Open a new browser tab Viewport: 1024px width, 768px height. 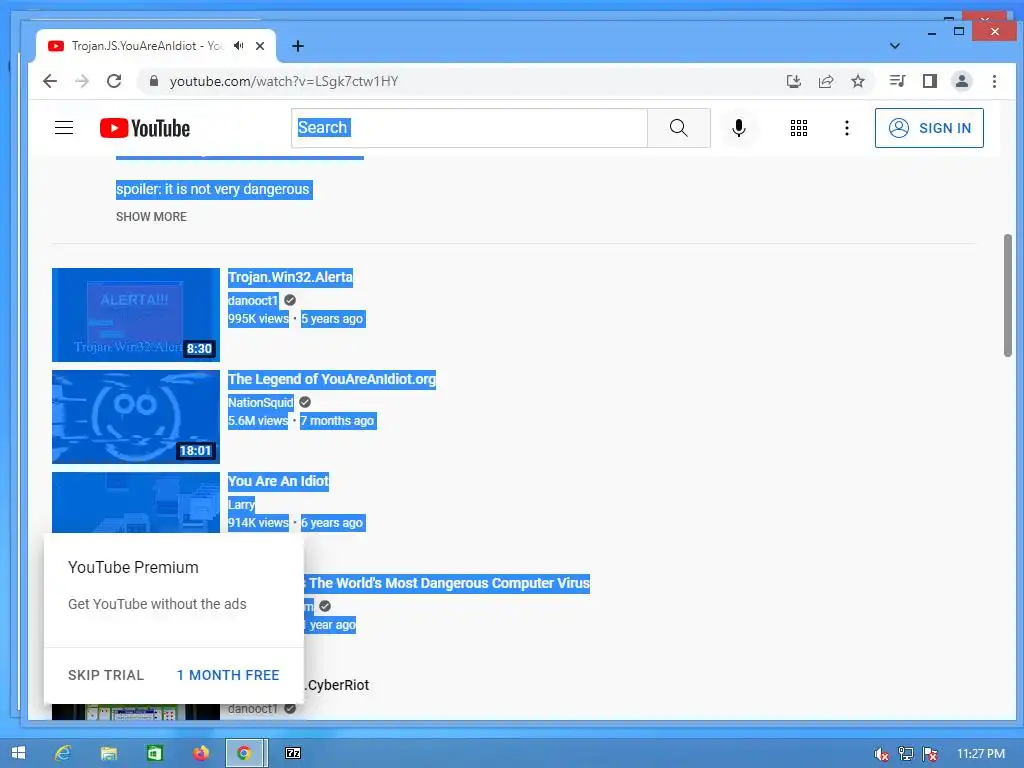point(298,46)
